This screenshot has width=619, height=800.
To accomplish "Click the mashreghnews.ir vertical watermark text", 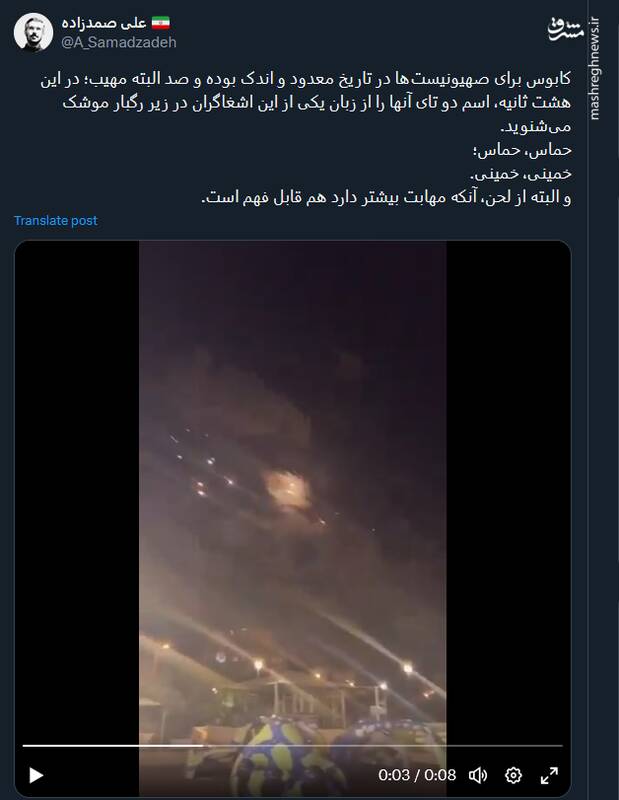I will pos(595,69).
